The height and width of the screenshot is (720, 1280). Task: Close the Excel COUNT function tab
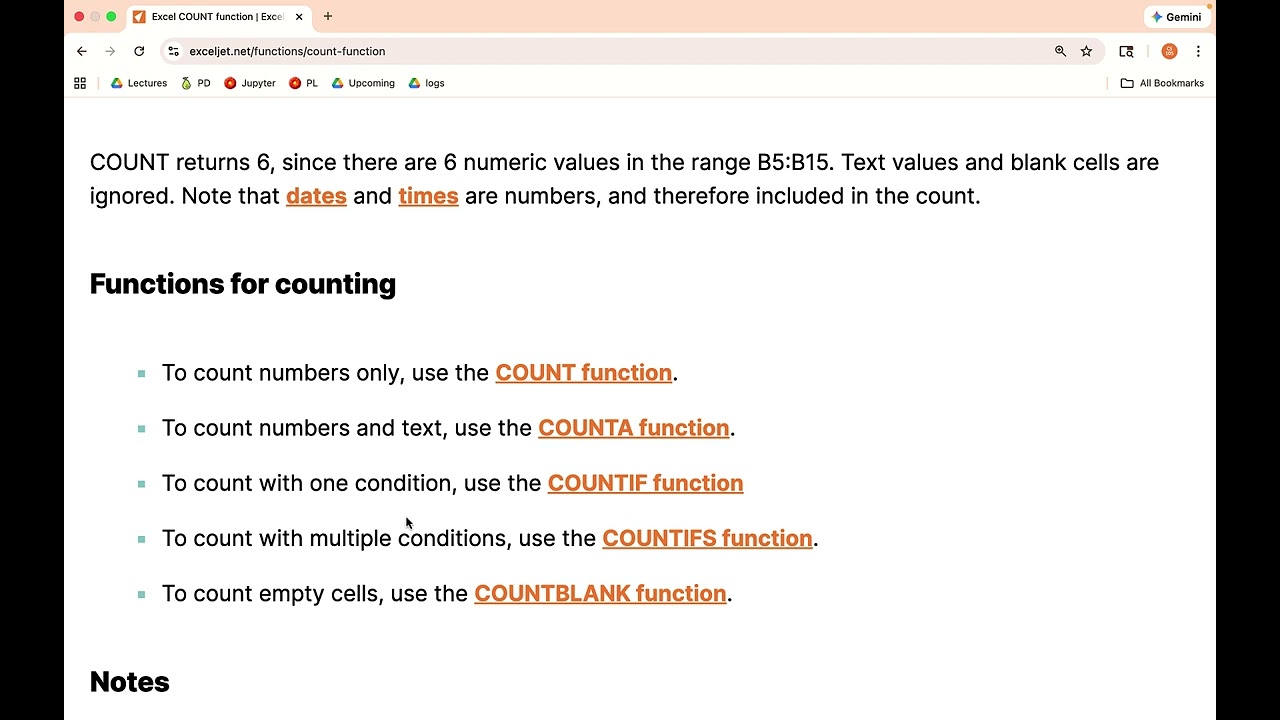pos(298,17)
